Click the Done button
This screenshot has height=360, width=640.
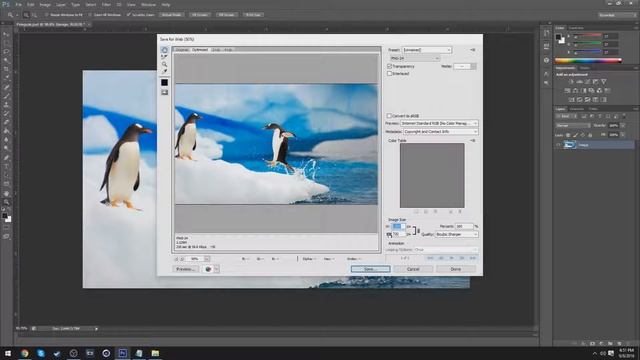tap(456, 269)
